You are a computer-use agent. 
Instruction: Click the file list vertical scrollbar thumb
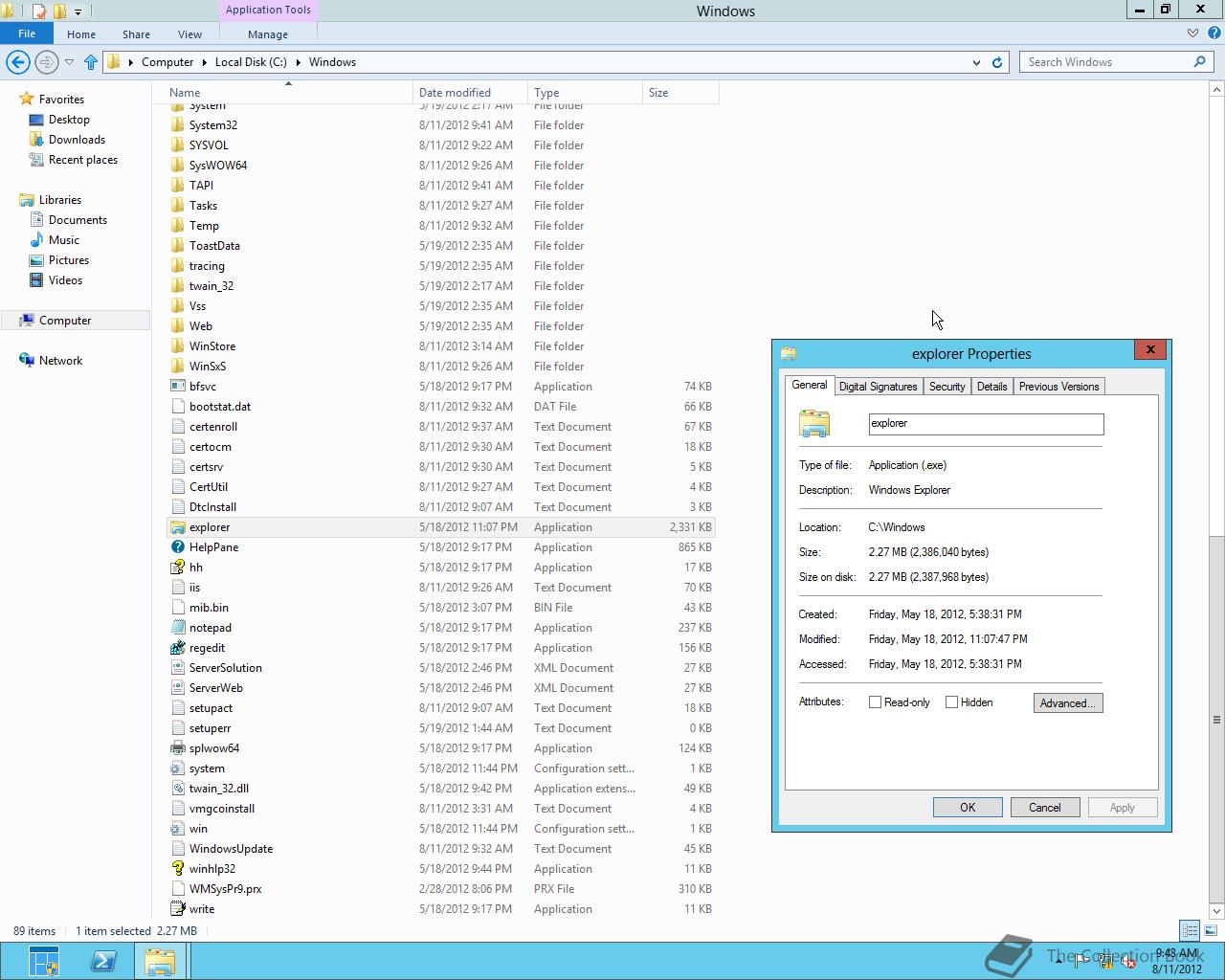coord(1216,719)
